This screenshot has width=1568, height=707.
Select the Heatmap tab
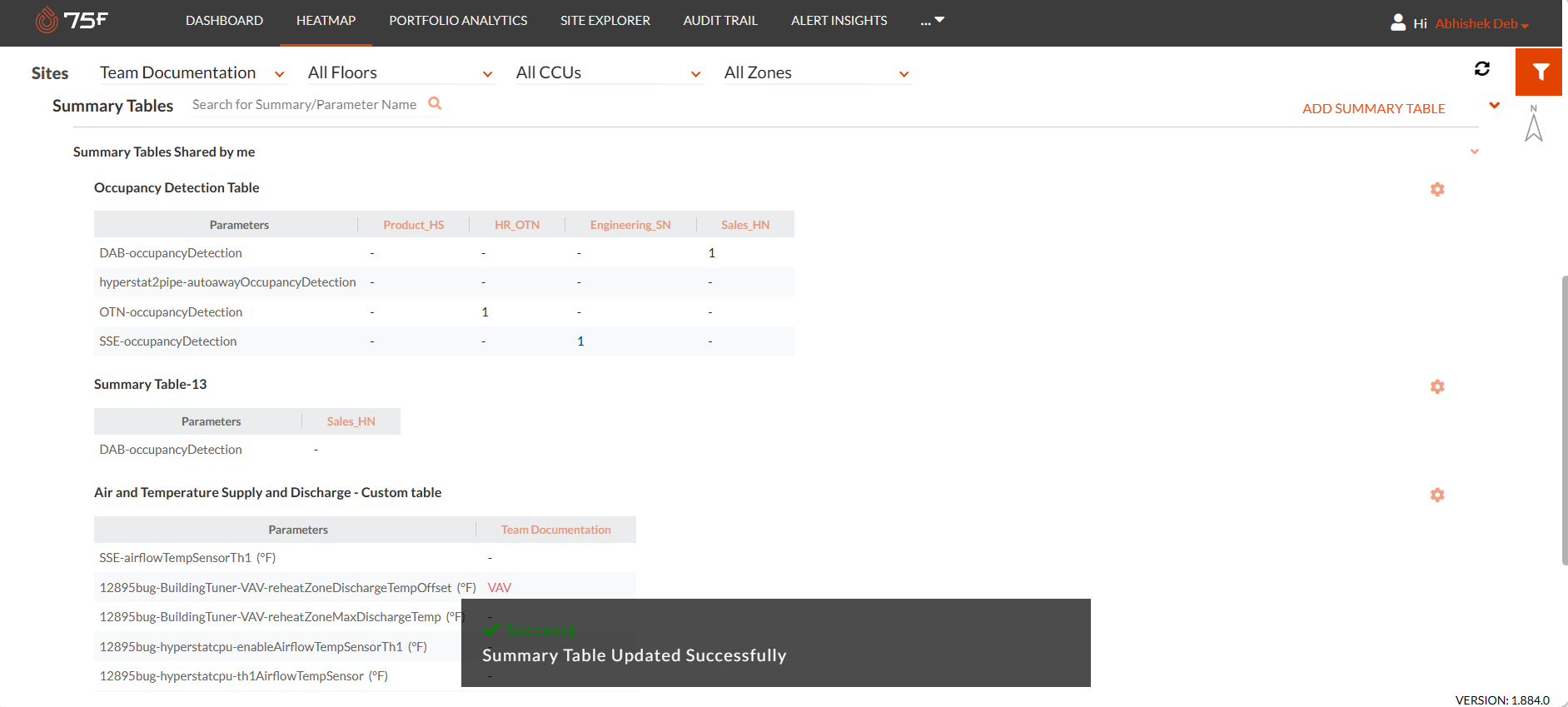(326, 21)
